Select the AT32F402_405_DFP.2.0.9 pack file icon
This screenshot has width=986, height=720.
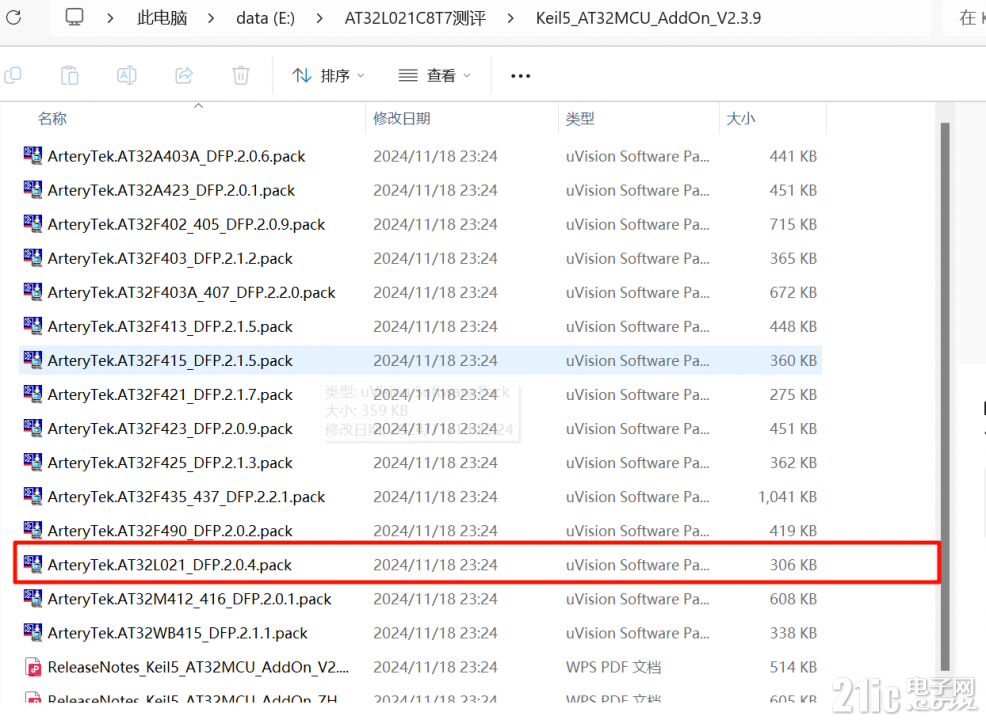[33, 223]
